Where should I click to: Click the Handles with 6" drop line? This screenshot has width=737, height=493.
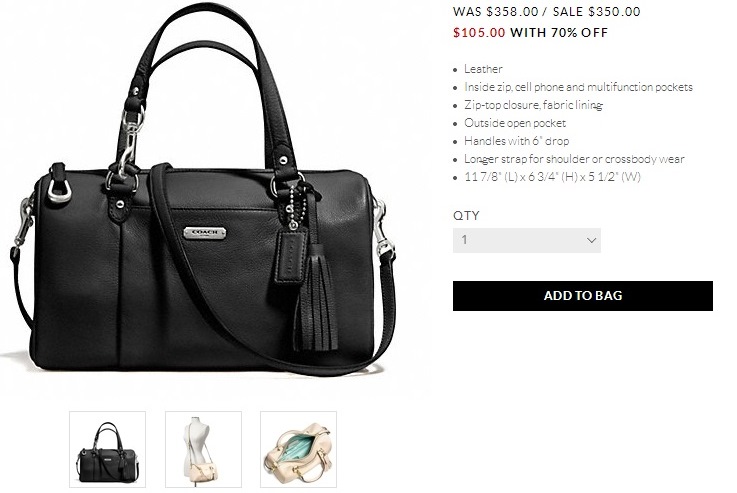pos(517,141)
